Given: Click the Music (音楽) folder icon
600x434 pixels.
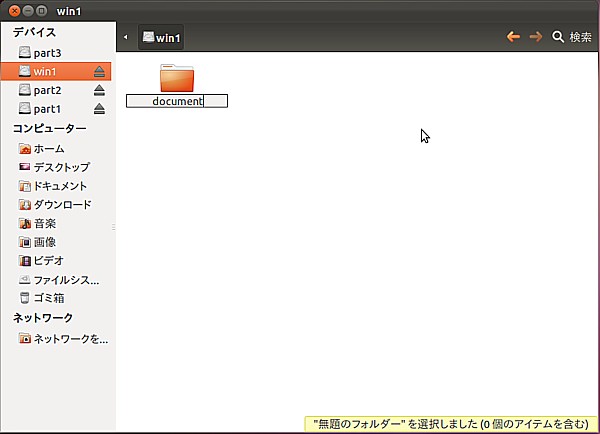Looking at the screenshot, I should (x=24, y=224).
